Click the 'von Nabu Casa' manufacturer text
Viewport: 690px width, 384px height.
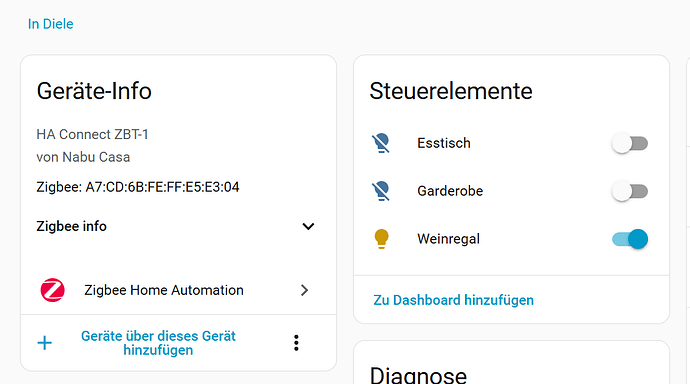83,157
